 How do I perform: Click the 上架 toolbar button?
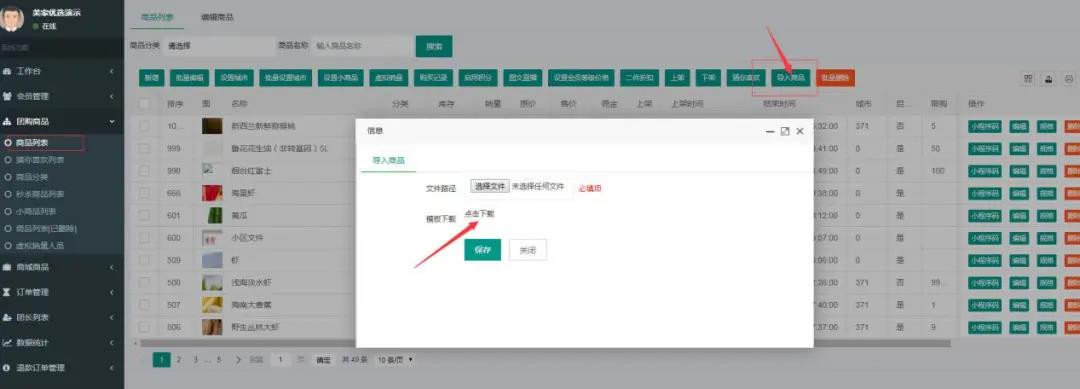tap(678, 78)
